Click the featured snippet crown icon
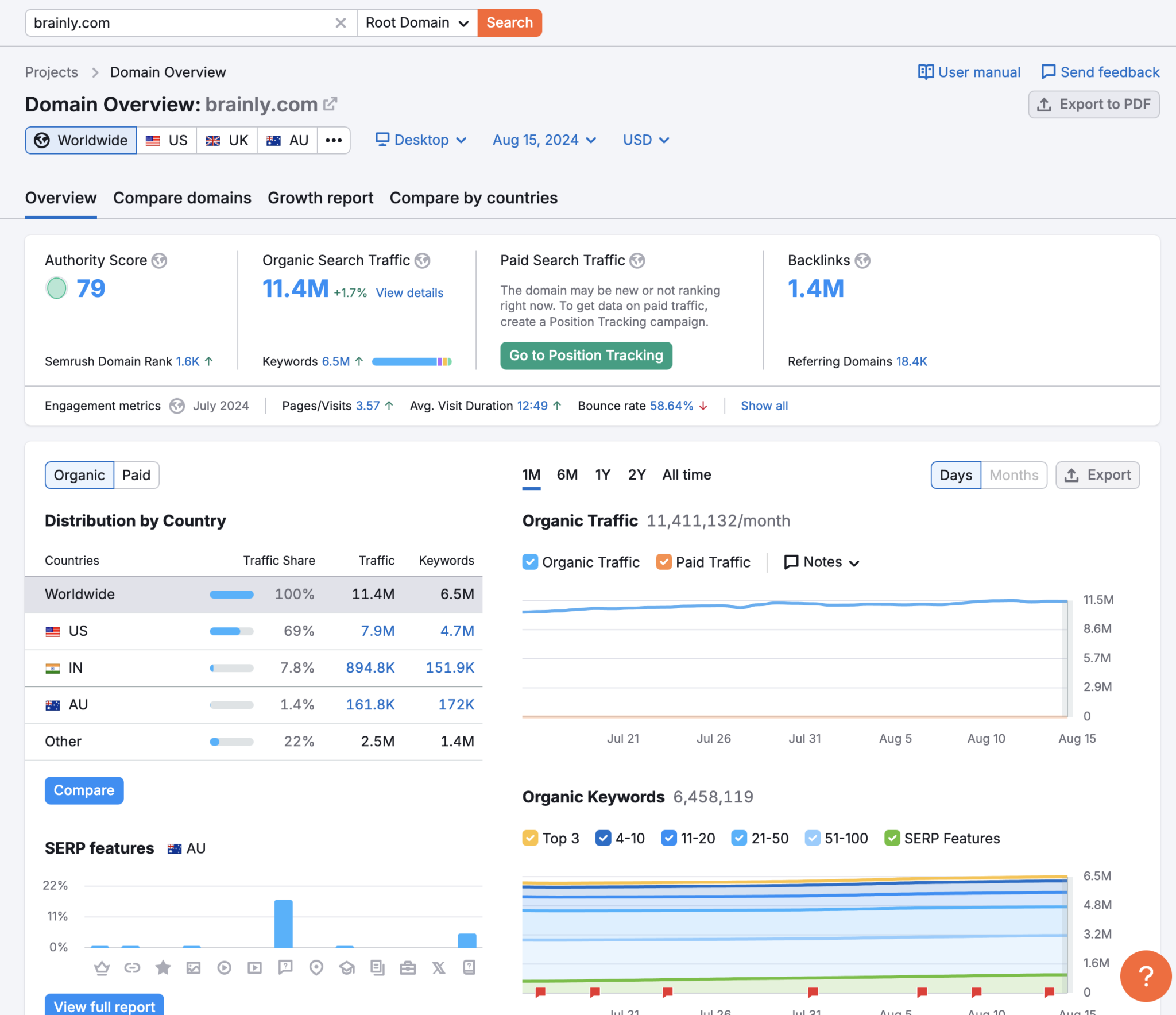The height and width of the screenshot is (1015, 1176). click(x=102, y=968)
